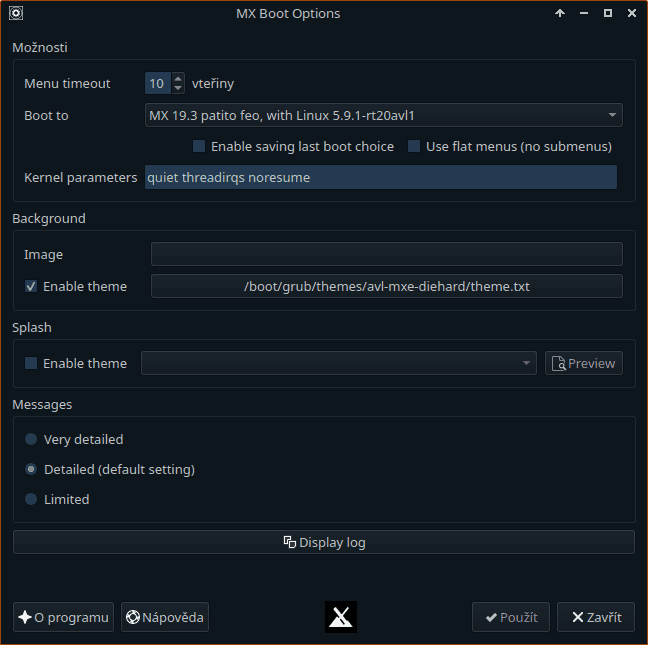The image size is (648, 645).
Task: Decrease menu timeout with the down arrow
Action: [178, 88]
